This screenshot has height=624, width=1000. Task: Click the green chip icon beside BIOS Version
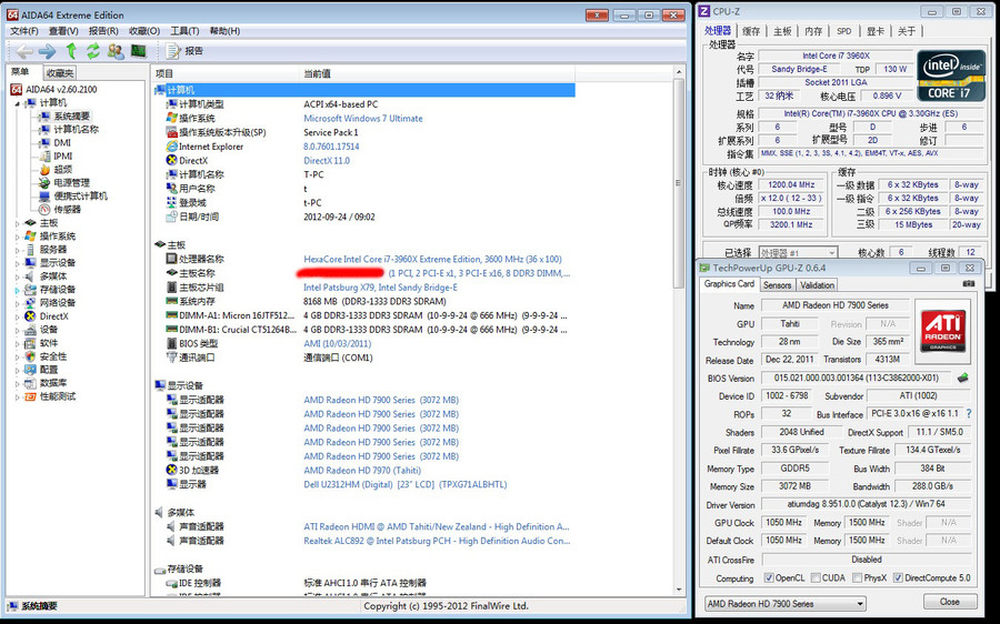click(x=963, y=378)
